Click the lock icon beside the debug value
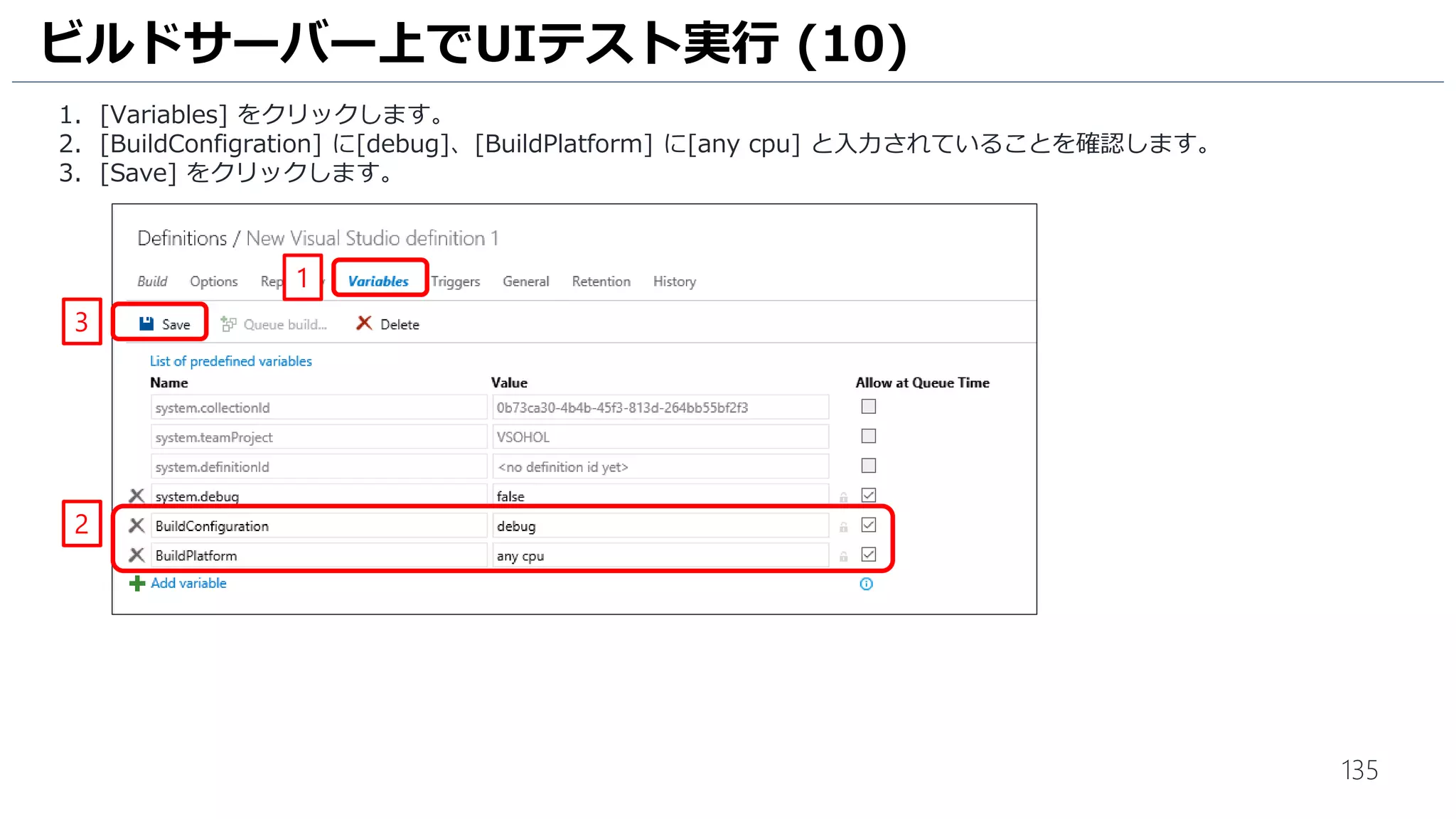Screen dimensions: 1456x819 pos(843,527)
